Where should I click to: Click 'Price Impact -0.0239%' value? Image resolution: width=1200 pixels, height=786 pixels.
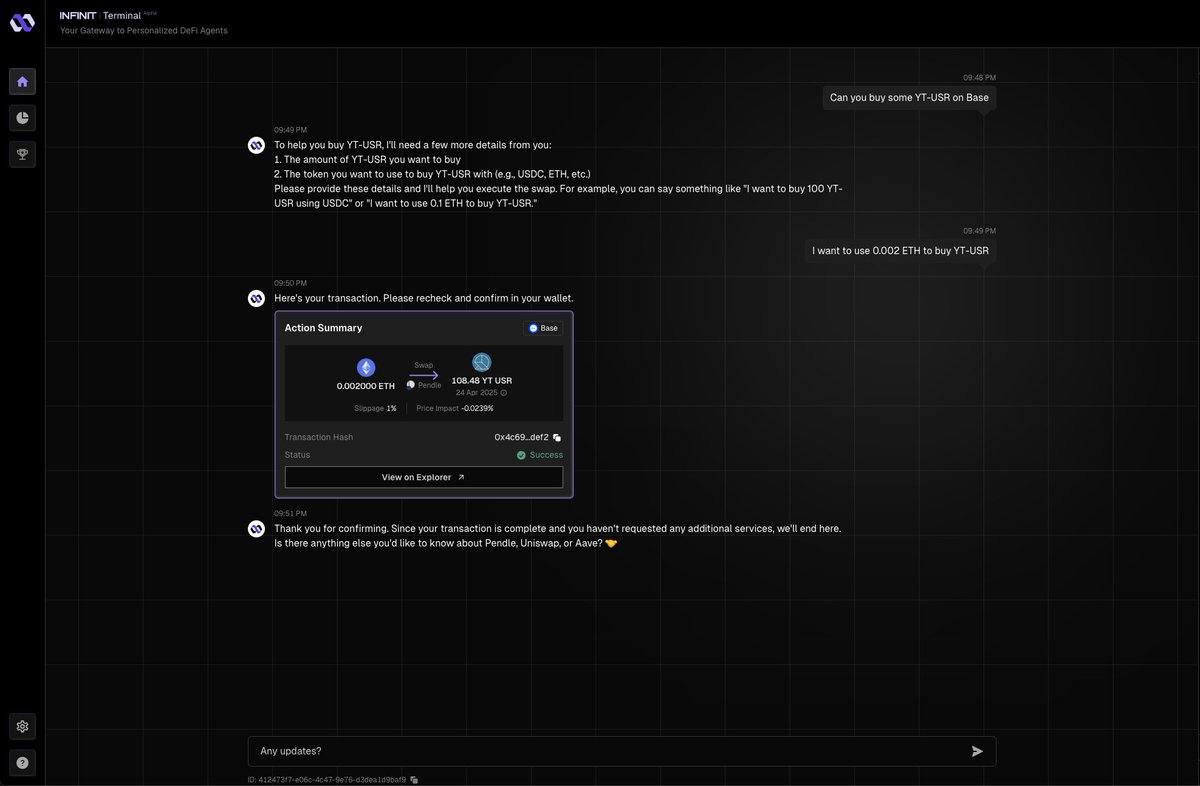click(455, 408)
